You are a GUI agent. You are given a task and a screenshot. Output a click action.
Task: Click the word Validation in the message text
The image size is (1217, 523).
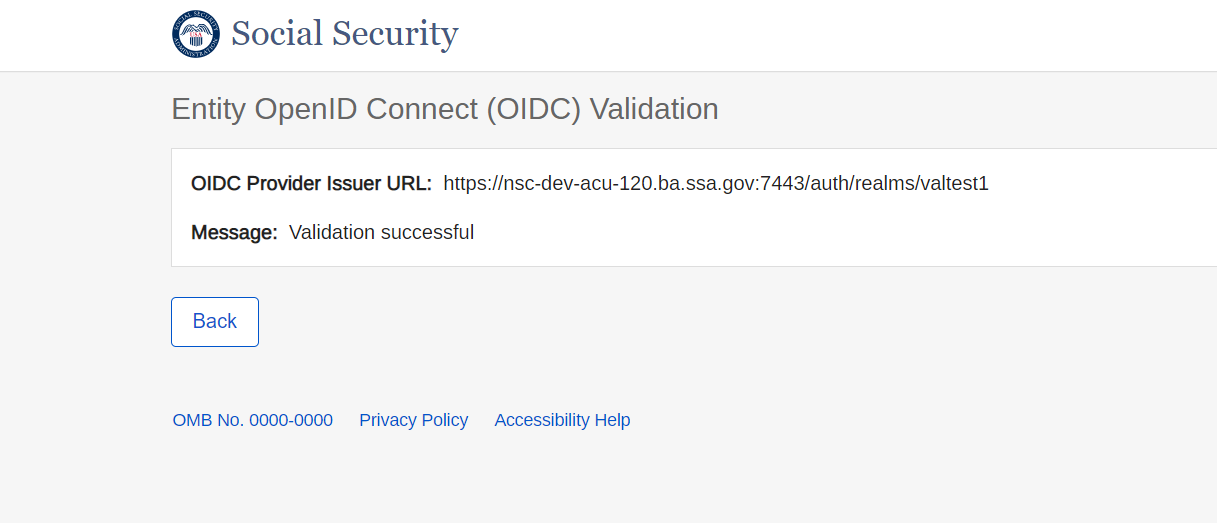coord(332,233)
